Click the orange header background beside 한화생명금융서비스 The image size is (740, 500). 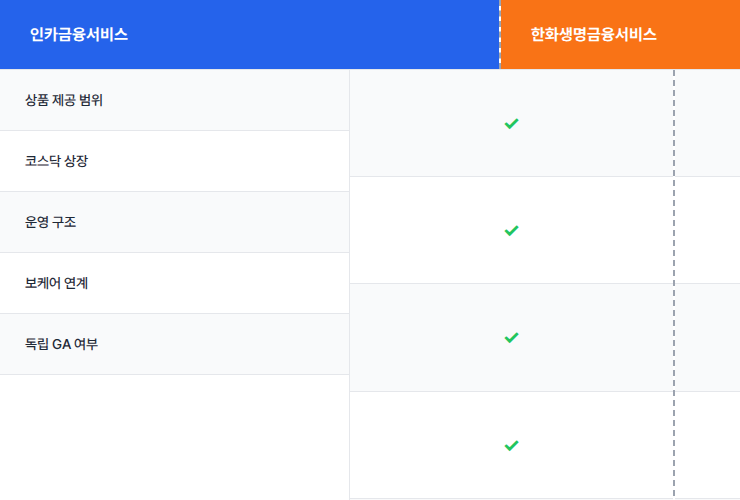(700, 35)
